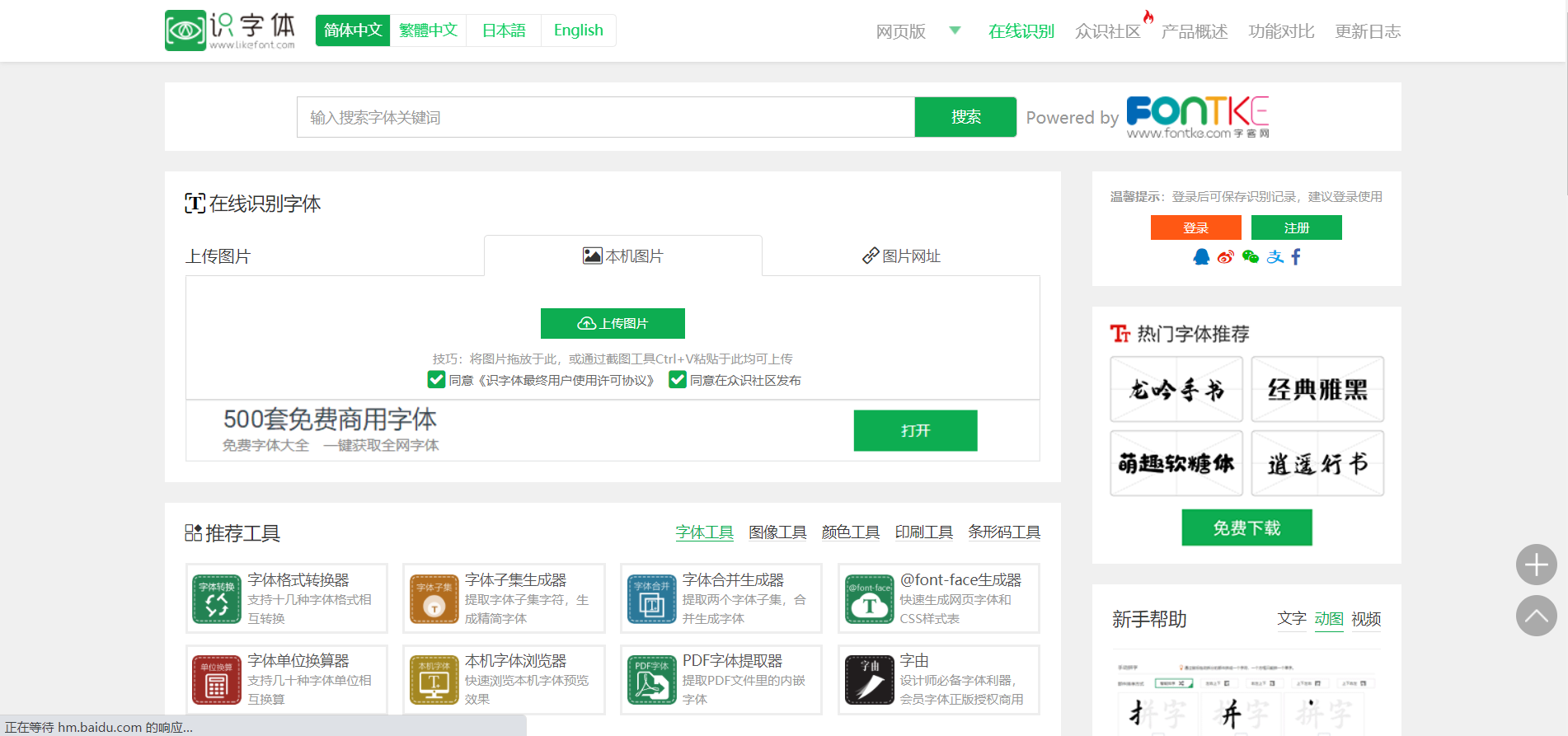Switch to 图片网址 tab
Image resolution: width=1568 pixels, height=736 pixels.
[901, 255]
